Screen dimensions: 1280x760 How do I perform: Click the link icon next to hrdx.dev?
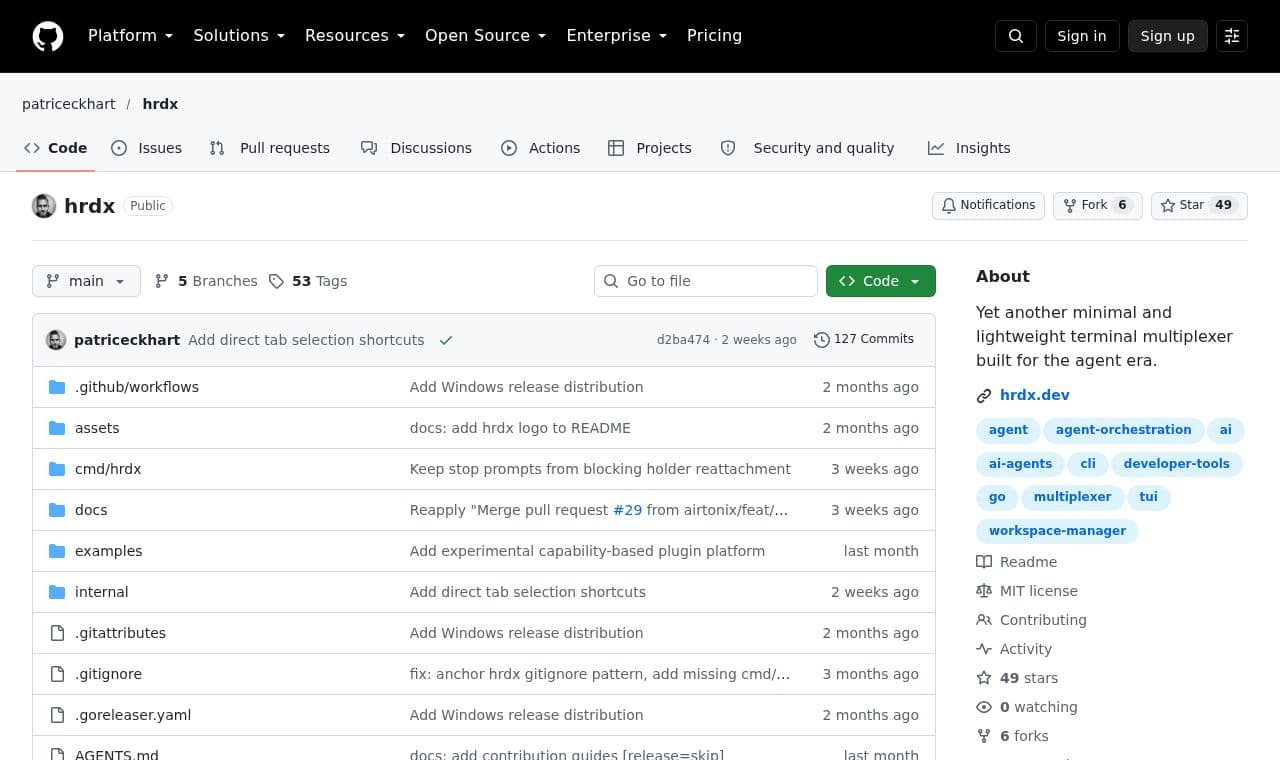[x=984, y=396]
